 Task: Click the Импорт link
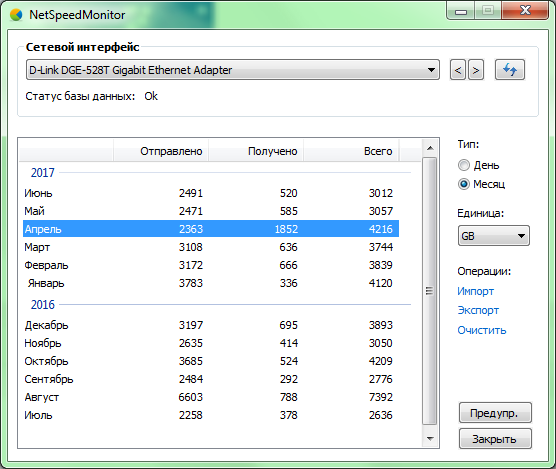[476, 291]
